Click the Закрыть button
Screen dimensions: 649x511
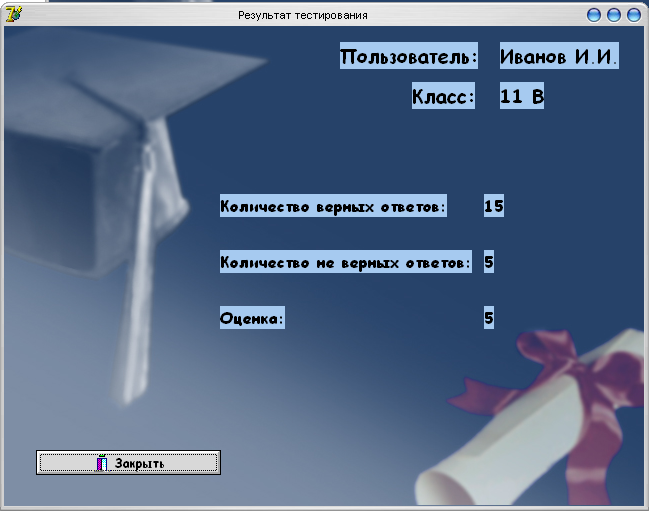[x=128, y=463]
